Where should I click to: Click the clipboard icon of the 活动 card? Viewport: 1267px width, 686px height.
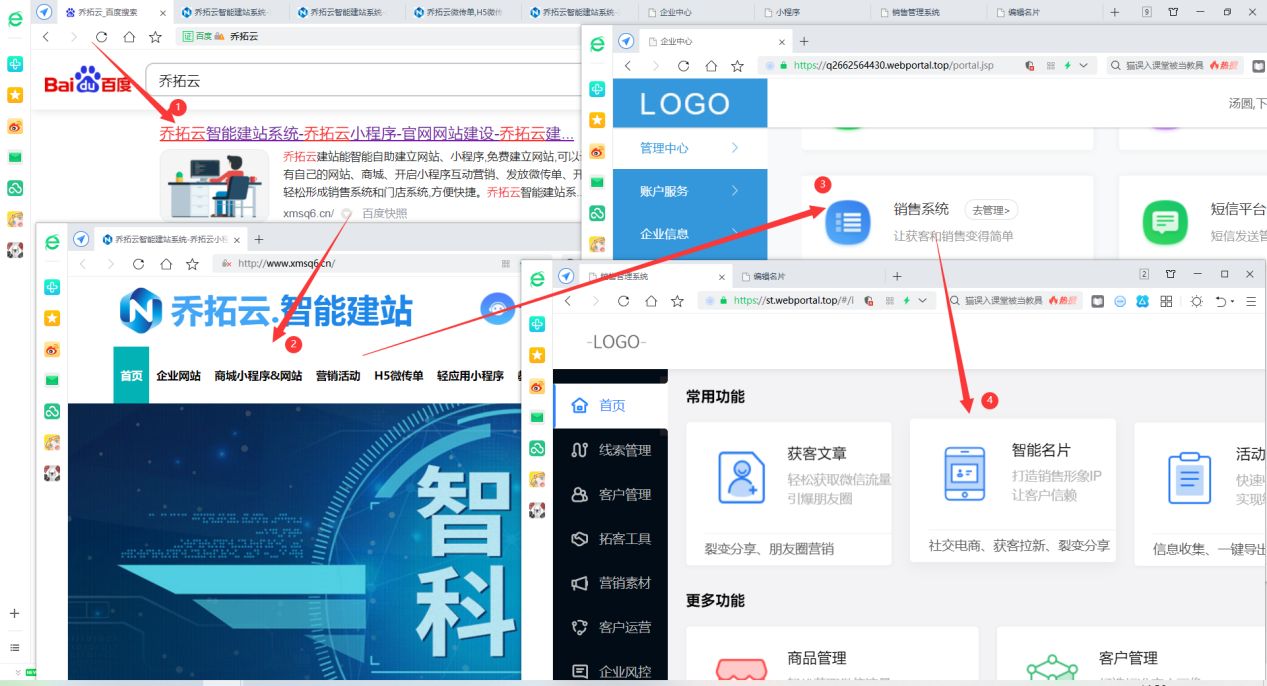pos(1189,478)
